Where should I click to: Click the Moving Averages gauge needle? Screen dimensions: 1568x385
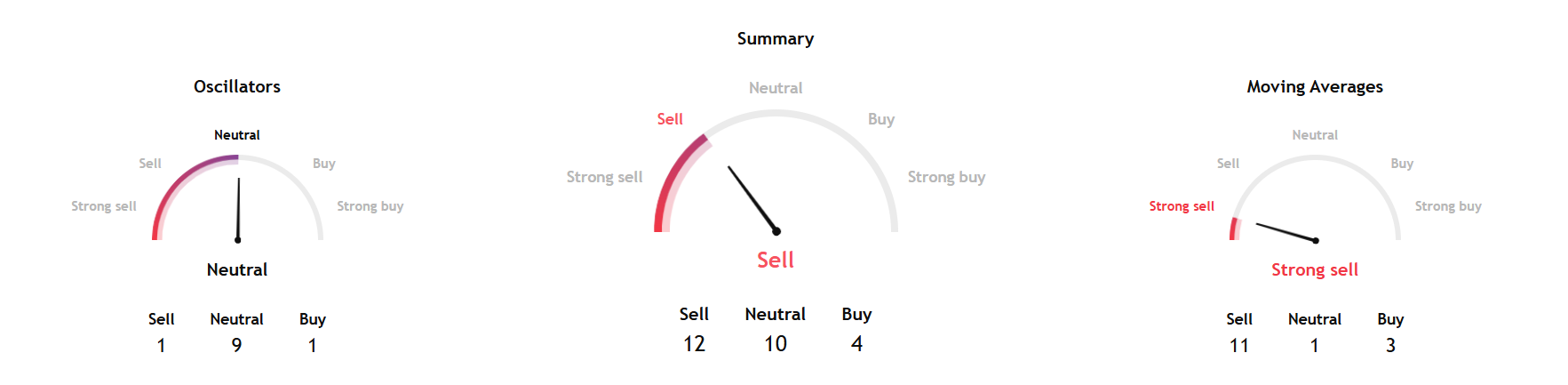(1285, 232)
